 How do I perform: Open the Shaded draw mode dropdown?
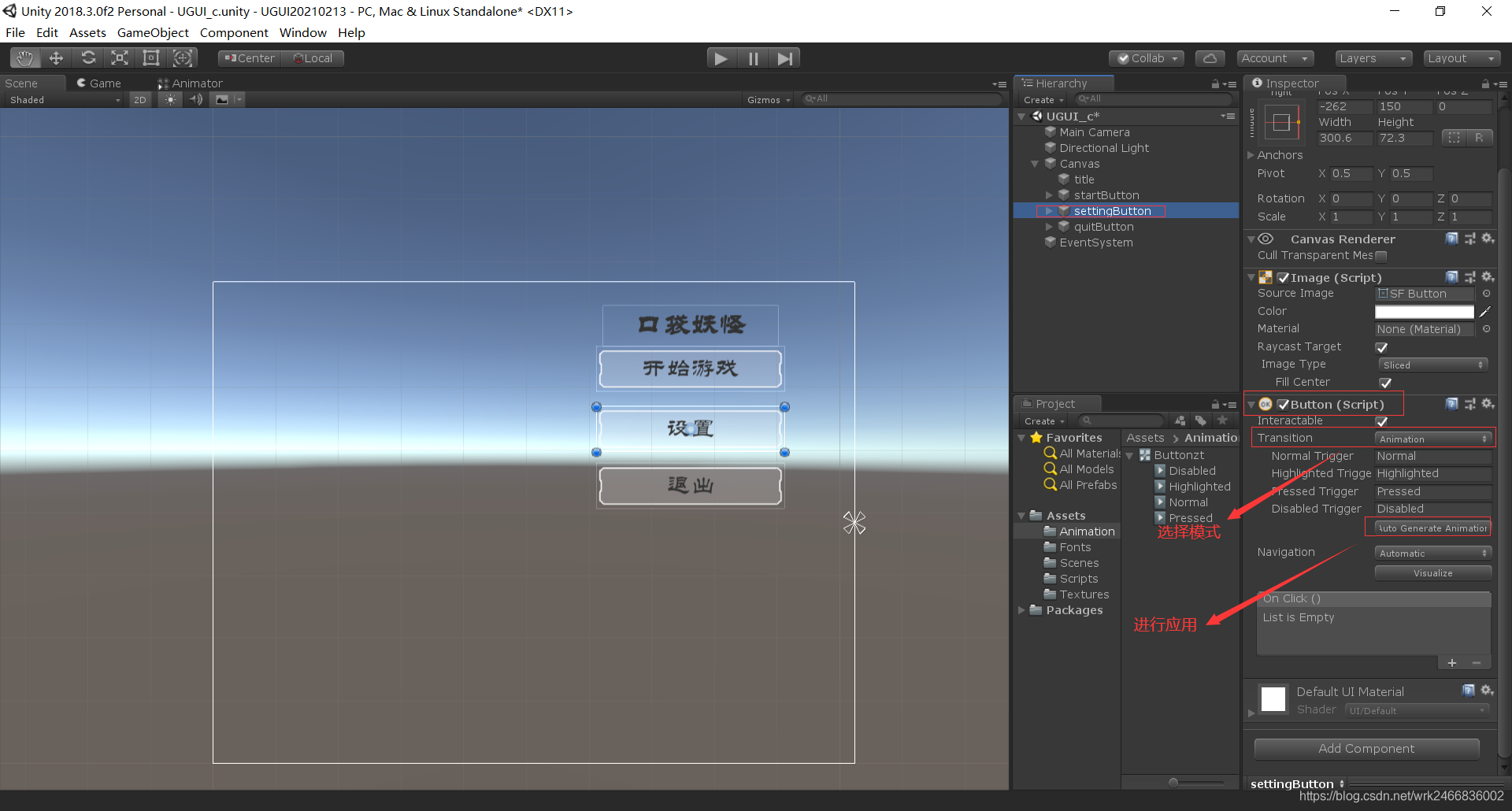click(x=65, y=100)
